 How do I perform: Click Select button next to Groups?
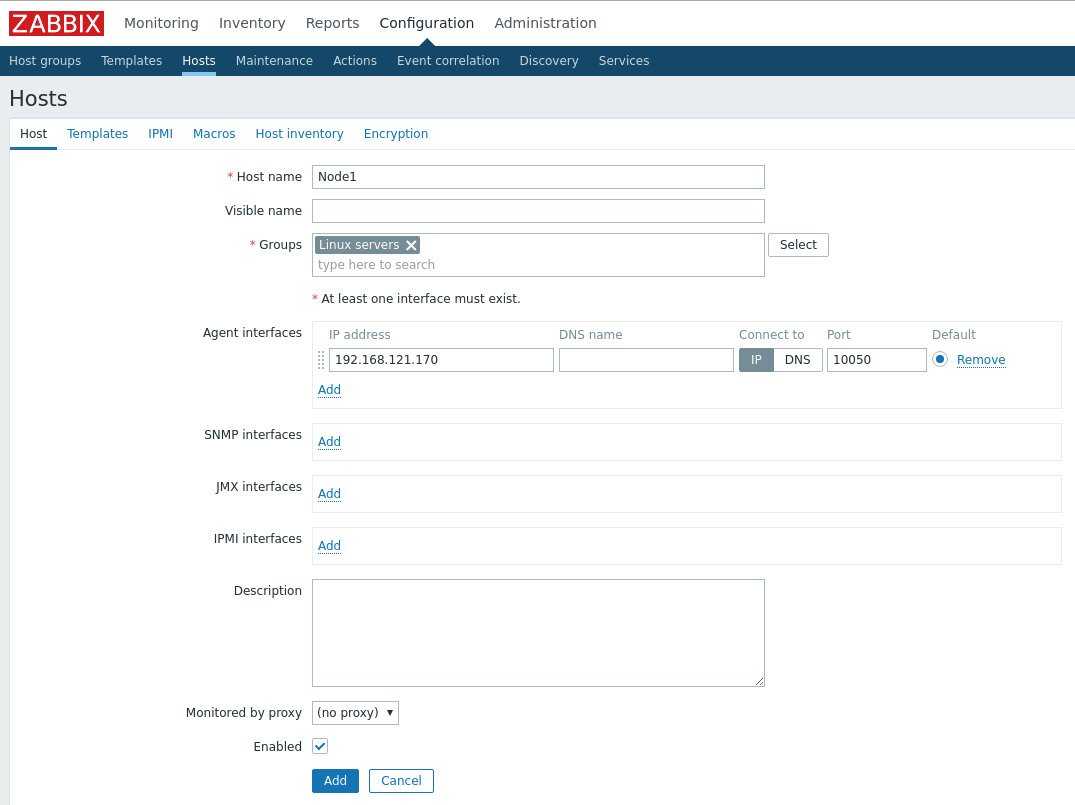pos(798,245)
